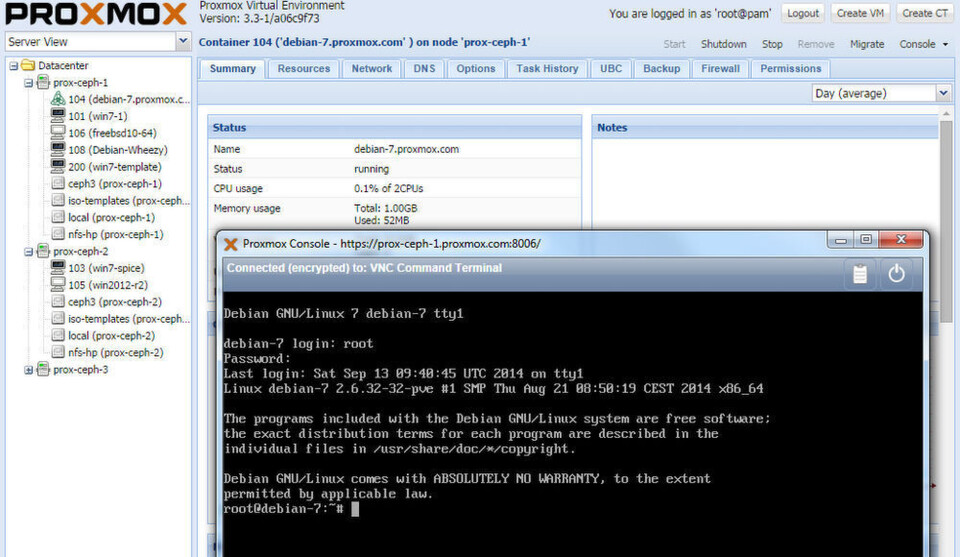The width and height of the screenshot is (960, 557).
Task: Open the Options tab
Action: (x=476, y=69)
